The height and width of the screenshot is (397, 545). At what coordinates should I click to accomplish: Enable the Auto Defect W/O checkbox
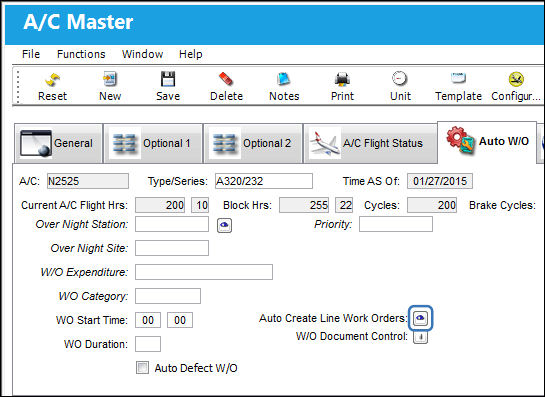click(142, 367)
